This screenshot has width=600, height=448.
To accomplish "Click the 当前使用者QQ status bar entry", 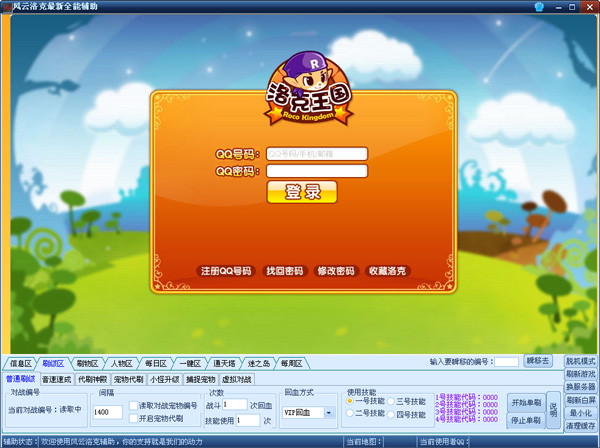I will click(444, 442).
